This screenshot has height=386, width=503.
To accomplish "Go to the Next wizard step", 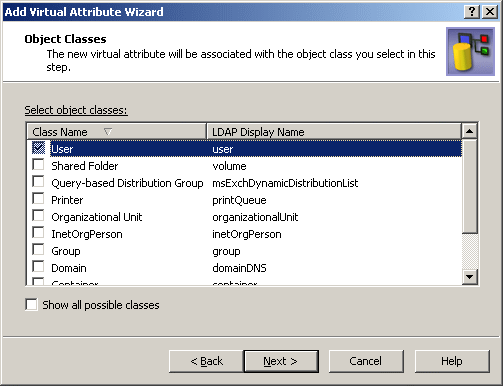I will tap(281, 361).
